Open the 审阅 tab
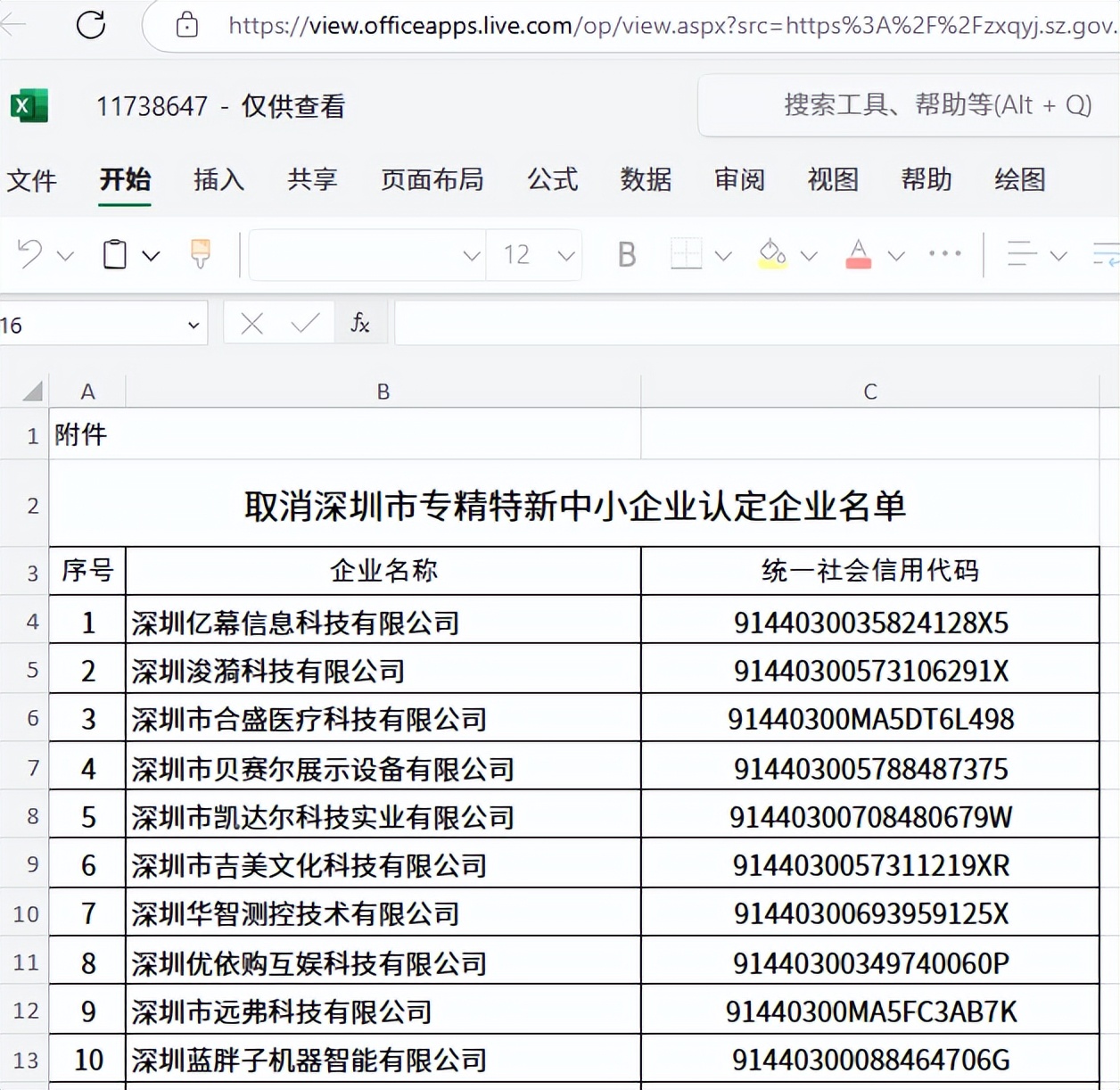The height and width of the screenshot is (1090, 1120). 740,180
